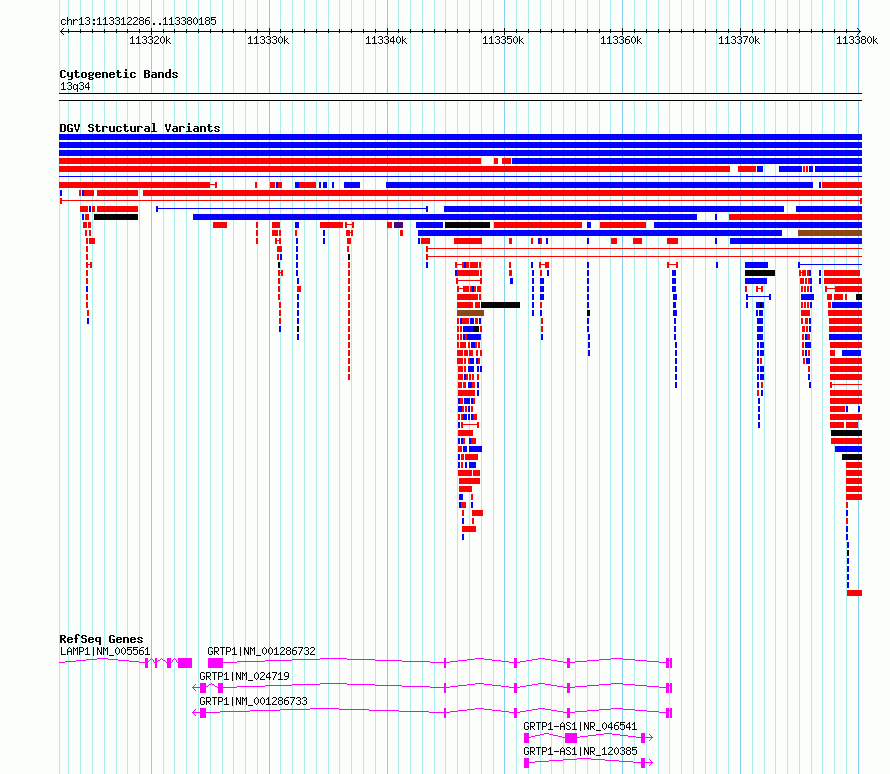Click the 113350k ruler tick label

tap(503, 40)
